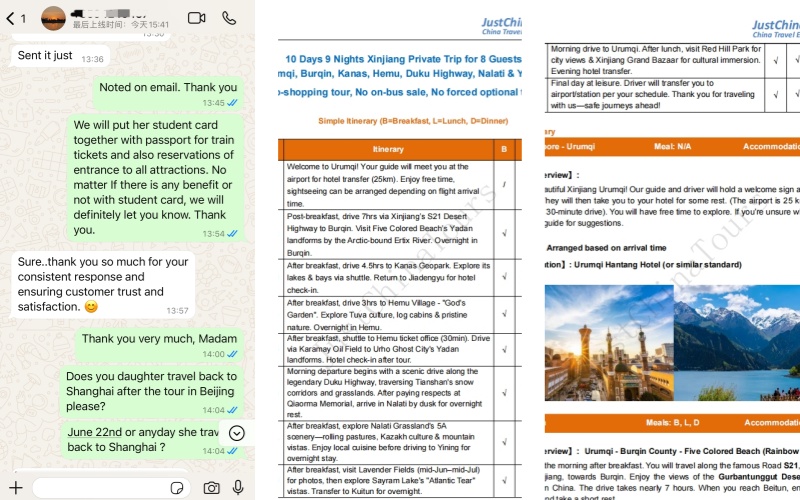The width and height of the screenshot is (800, 500).
Task: Go back using the chat back arrow
Action: coord(10,19)
